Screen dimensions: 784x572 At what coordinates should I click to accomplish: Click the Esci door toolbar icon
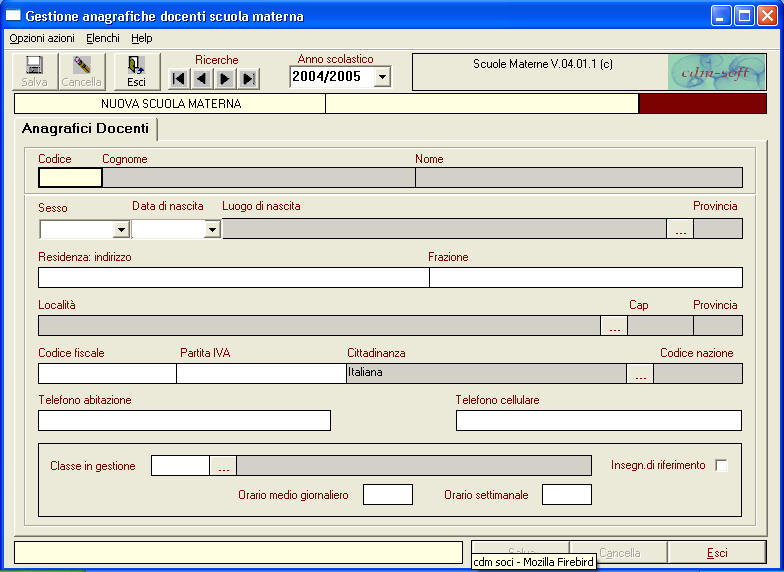(136, 72)
